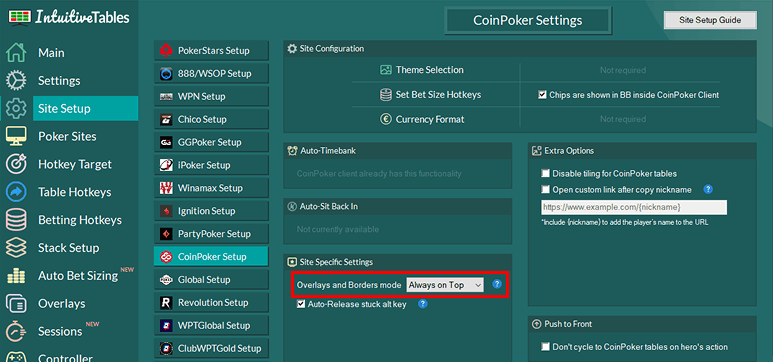Click the Poker Sites monitor icon
This screenshot has width=775, height=362.
click(x=16, y=136)
